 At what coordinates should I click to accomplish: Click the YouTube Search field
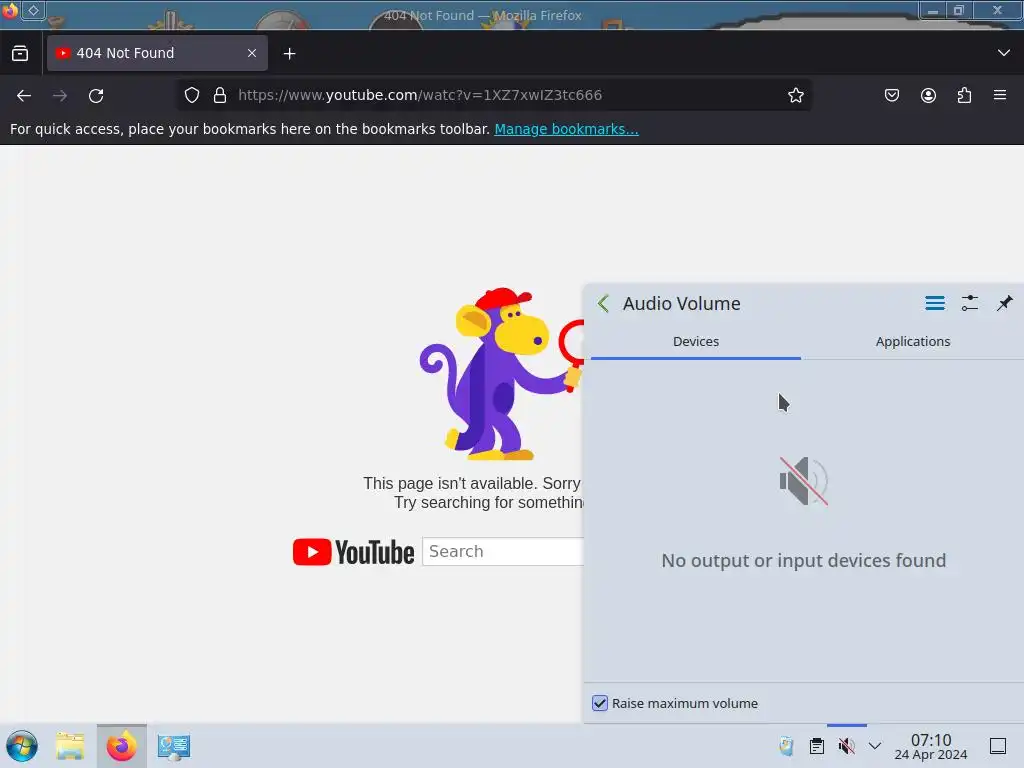[503, 552]
